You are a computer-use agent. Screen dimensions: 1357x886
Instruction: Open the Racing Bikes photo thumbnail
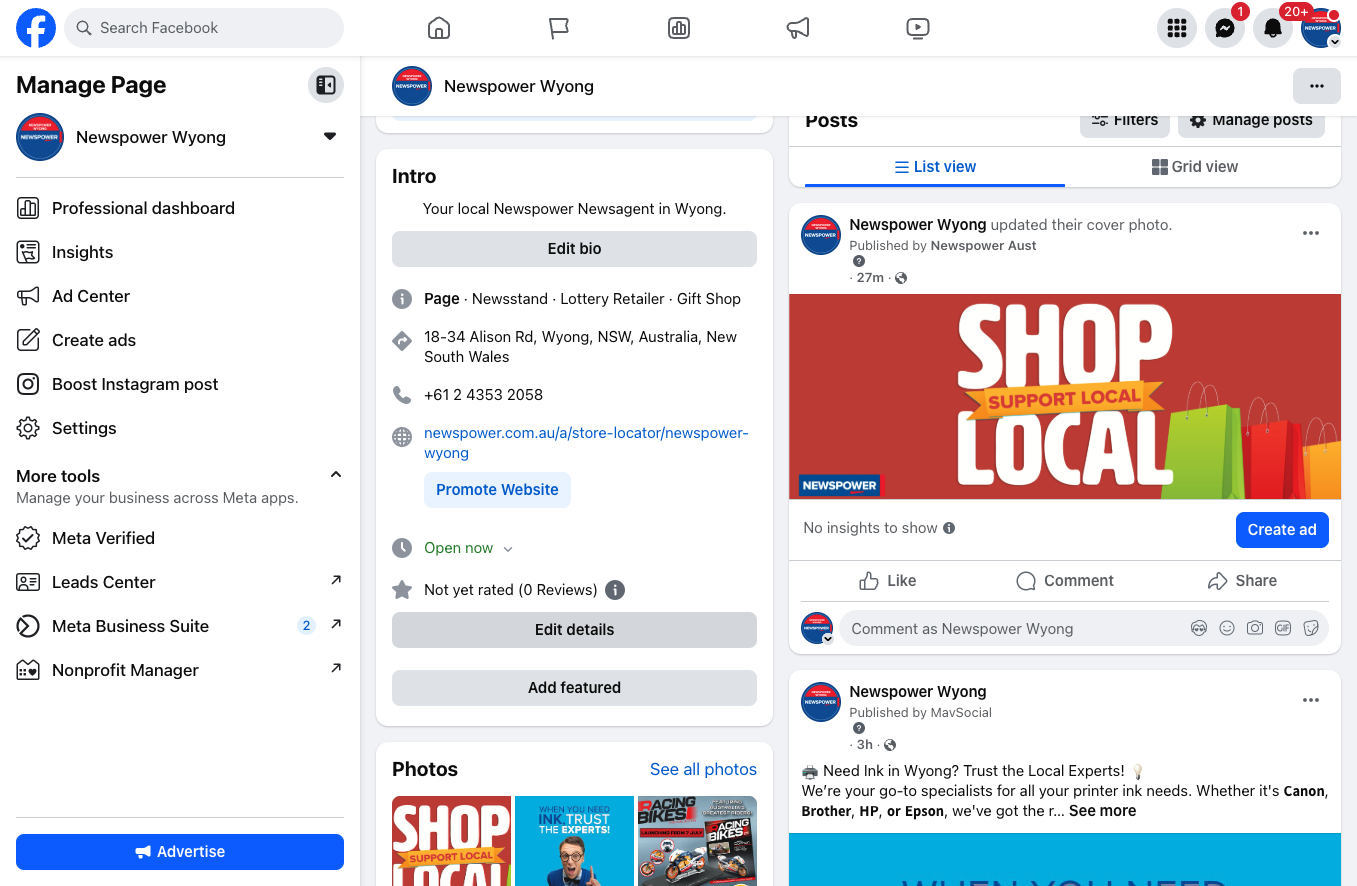pyautogui.click(x=697, y=841)
